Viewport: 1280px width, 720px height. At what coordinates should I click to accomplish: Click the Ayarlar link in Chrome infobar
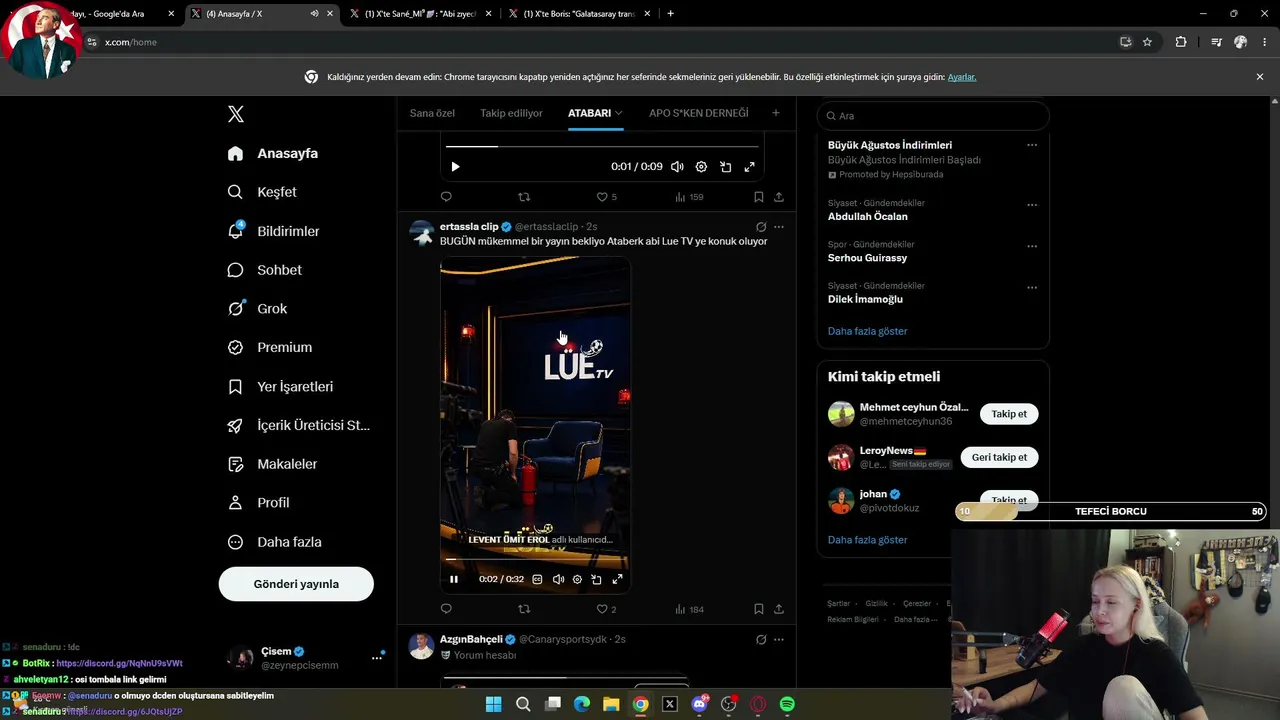(x=962, y=77)
